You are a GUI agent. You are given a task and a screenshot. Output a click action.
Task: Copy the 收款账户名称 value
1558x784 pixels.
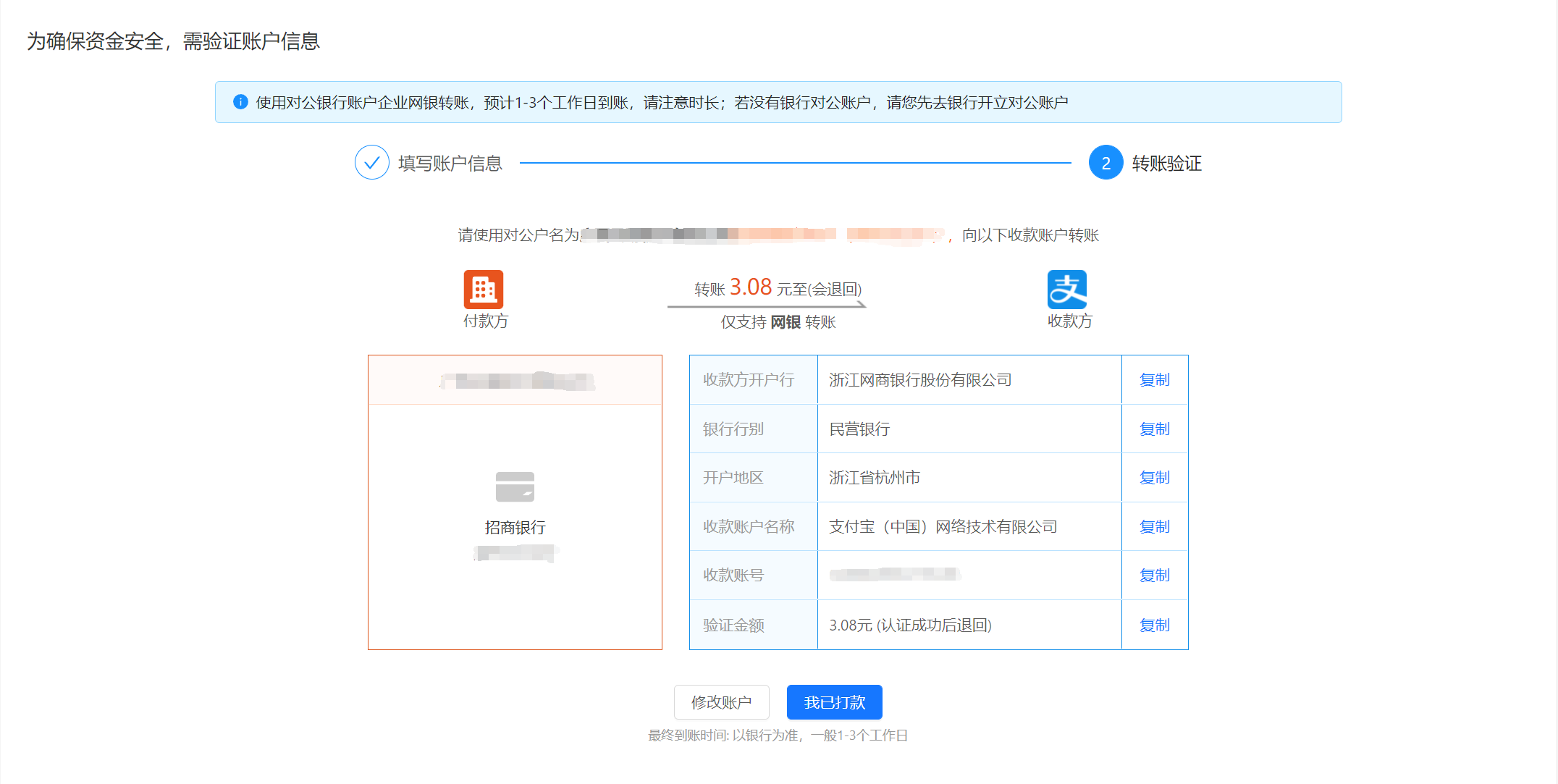click(x=1155, y=526)
